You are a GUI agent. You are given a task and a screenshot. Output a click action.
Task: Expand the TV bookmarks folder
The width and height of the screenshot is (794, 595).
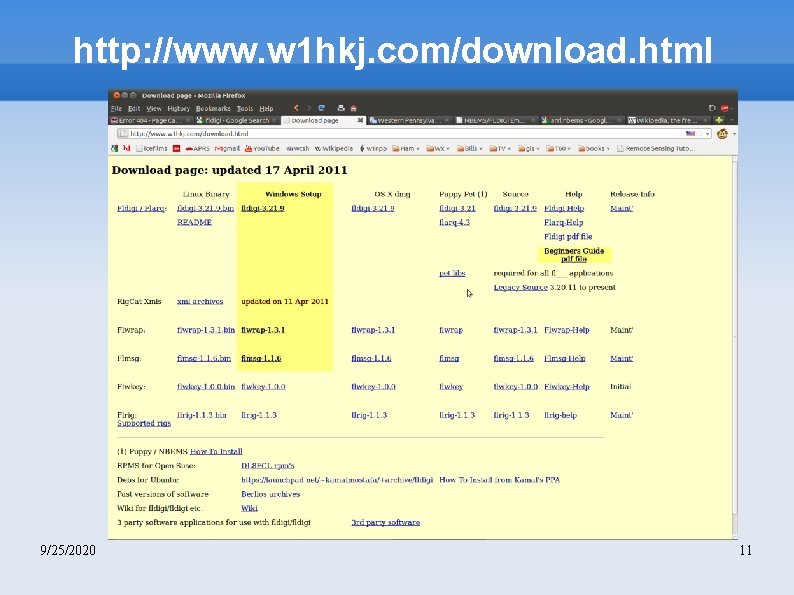point(500,148)
